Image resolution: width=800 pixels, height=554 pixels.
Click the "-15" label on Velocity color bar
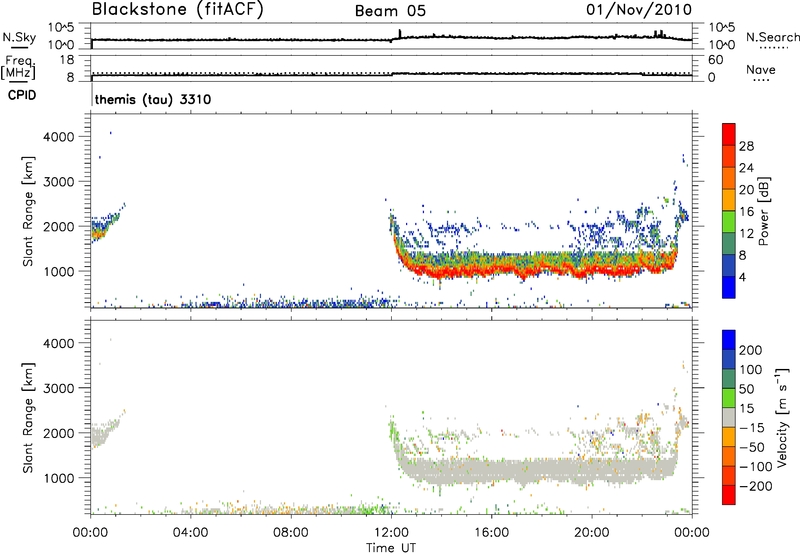tap(752, 428)
